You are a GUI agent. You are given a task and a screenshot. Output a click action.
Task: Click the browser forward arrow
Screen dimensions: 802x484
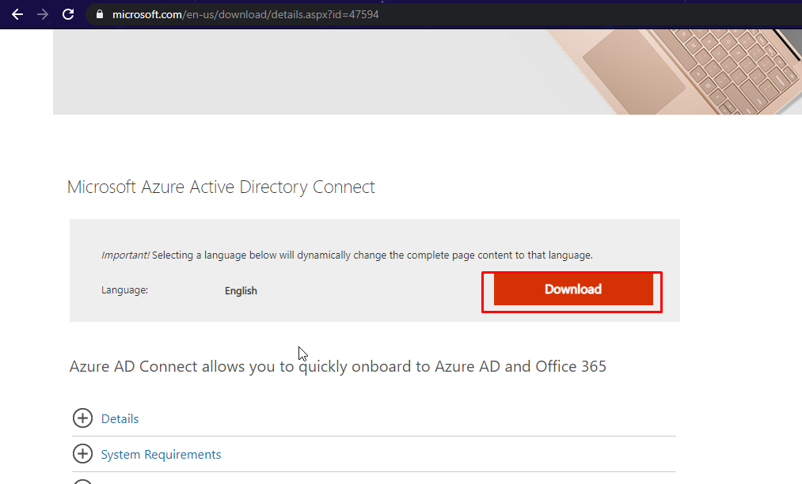(42, 15)
